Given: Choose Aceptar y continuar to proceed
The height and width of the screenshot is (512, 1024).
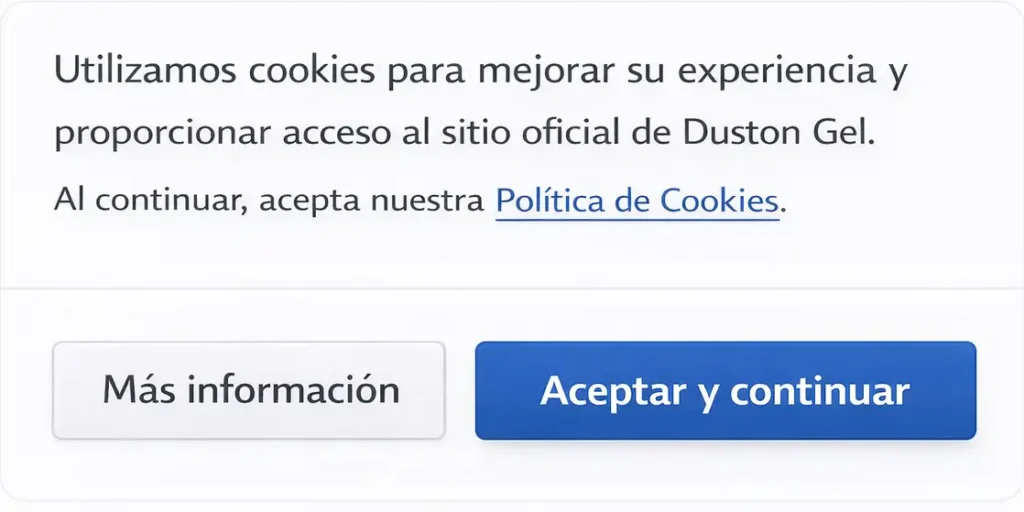Looking at the screenshot, I should click(x=726, y=391).
